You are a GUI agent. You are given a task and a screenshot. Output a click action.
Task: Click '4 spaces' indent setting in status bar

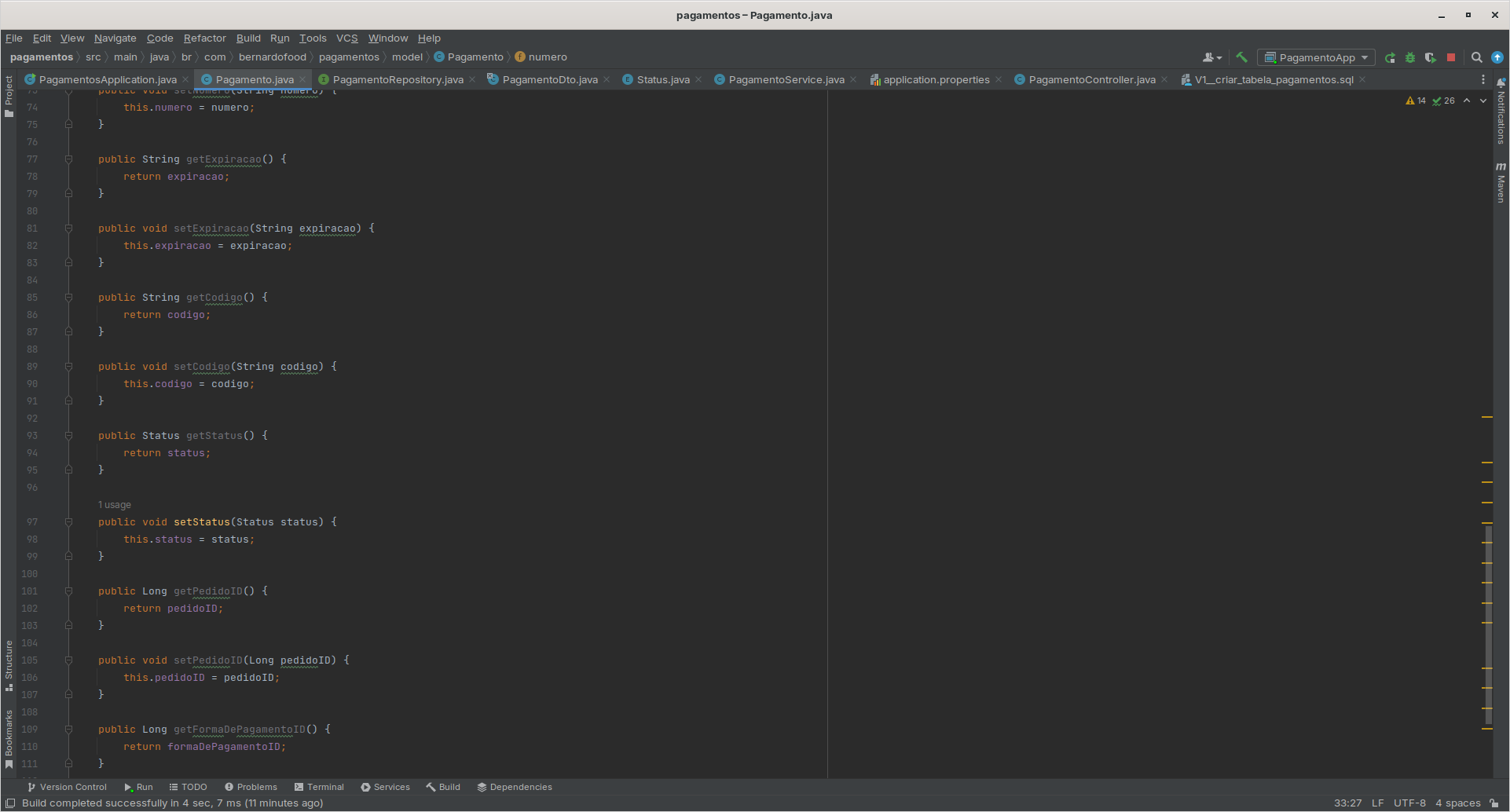point(1457,803)
